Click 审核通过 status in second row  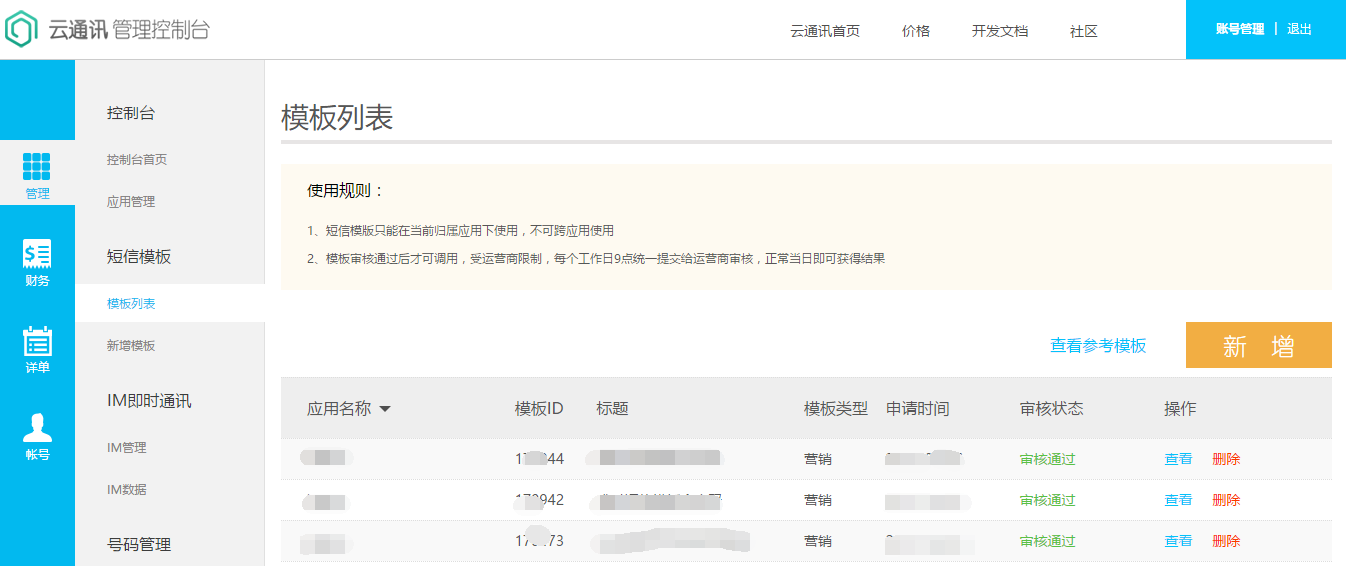tap(1048, 500)
